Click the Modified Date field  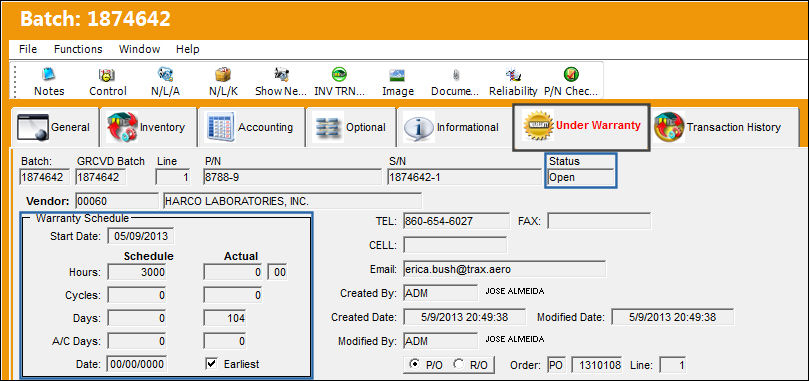[x=673, y=317]
